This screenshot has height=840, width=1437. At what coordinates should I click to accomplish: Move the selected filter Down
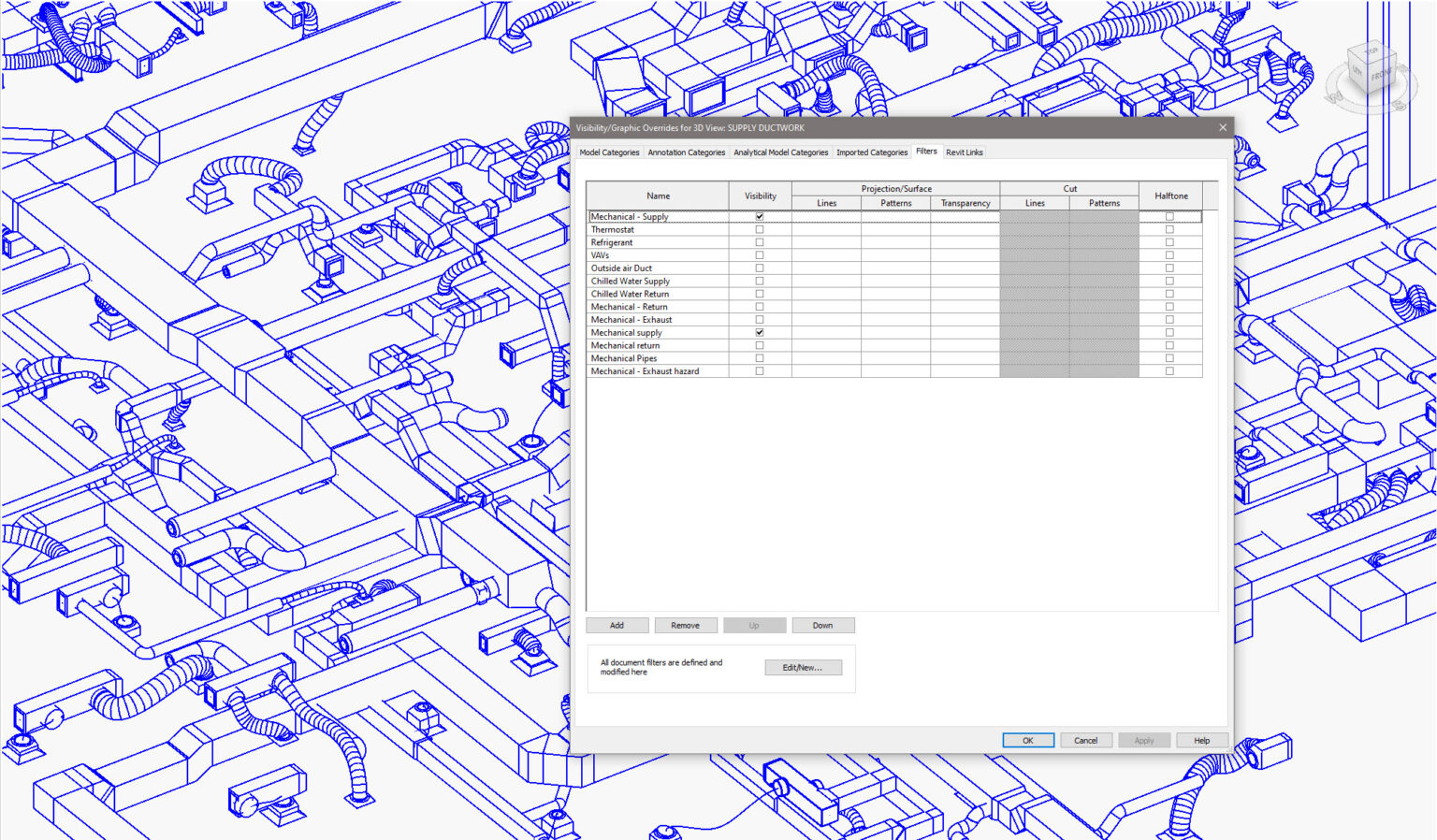coord(823,625)
